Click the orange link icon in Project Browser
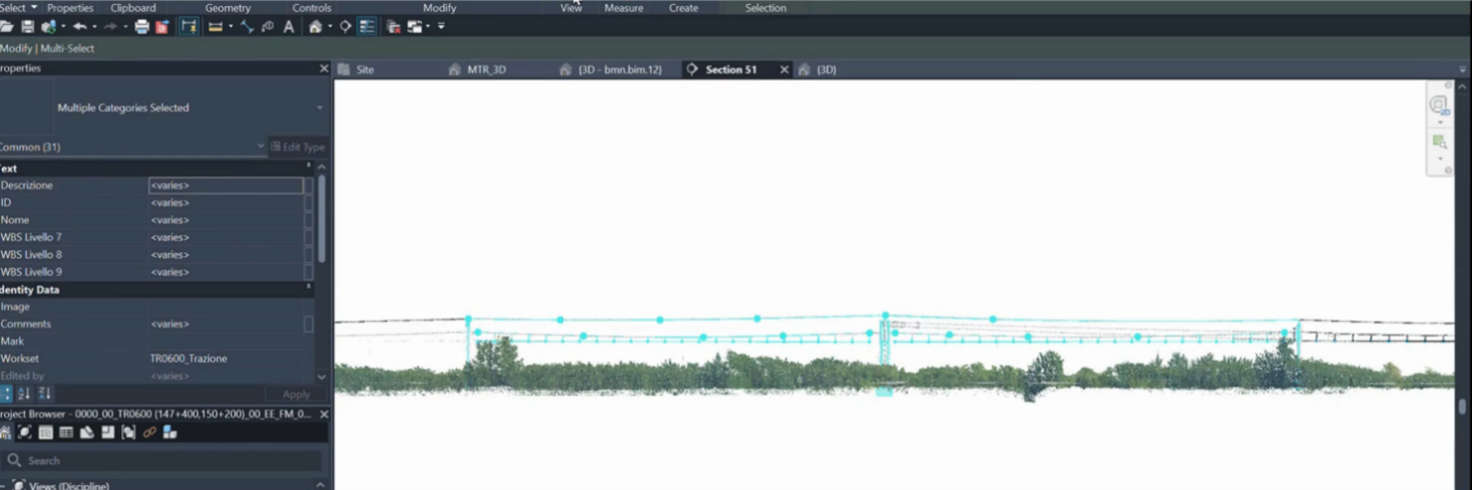1472x490 pixels. [149, 432]
